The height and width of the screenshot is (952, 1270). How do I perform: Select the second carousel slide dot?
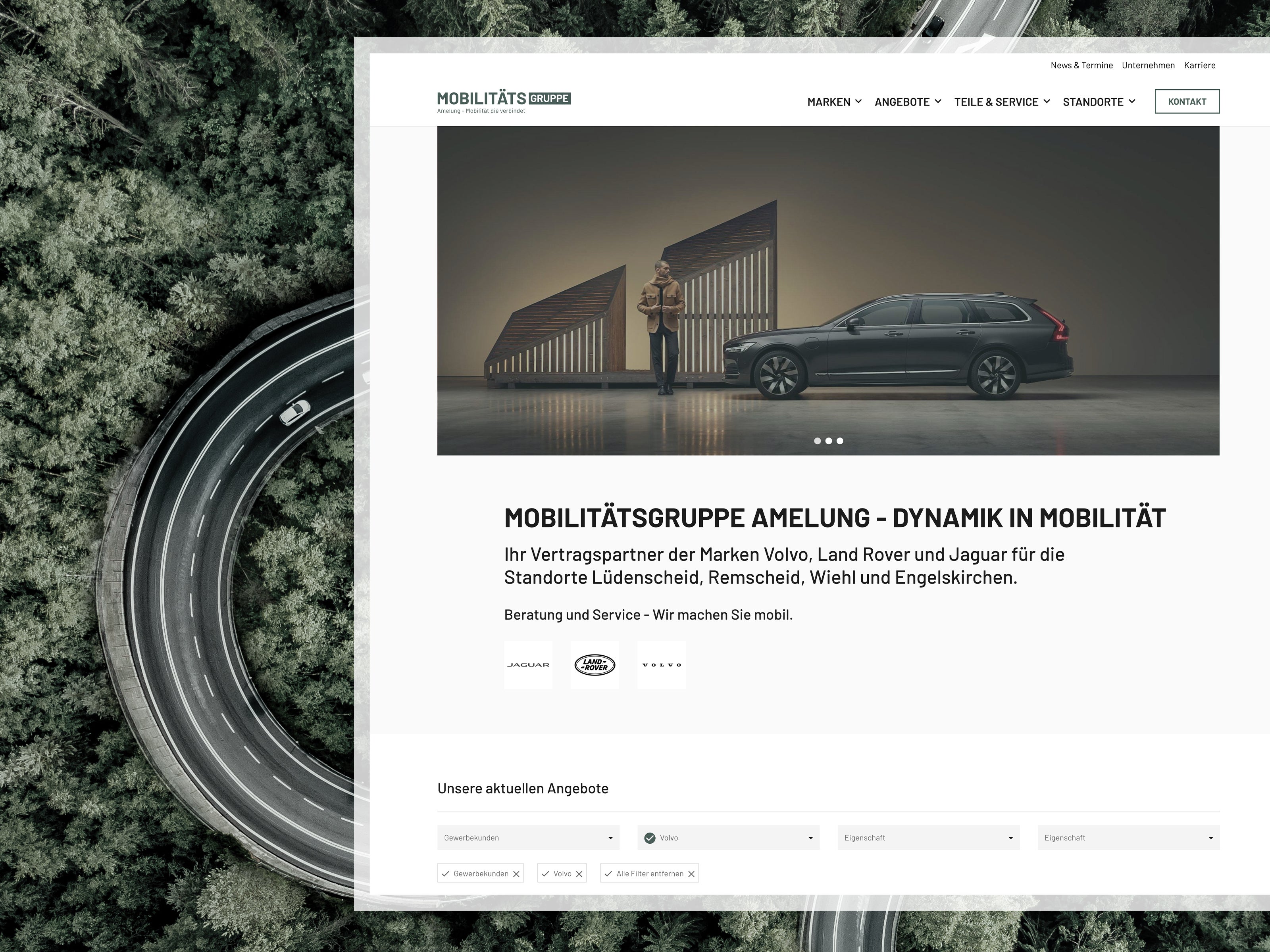[x=829, y=441]
